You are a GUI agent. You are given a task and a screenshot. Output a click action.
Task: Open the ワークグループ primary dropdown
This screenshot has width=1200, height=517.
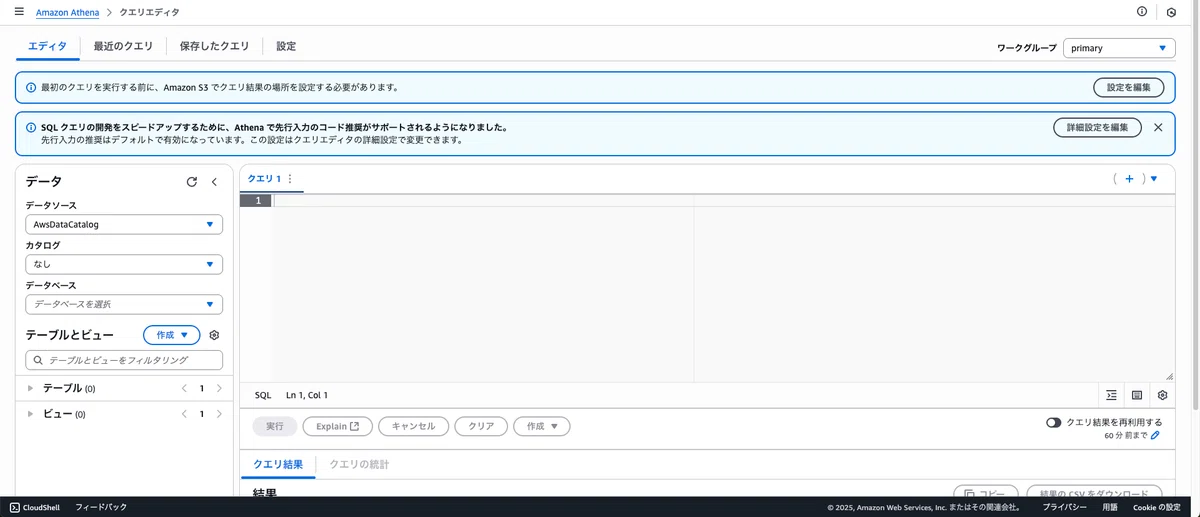click(x=1119, y=48)
